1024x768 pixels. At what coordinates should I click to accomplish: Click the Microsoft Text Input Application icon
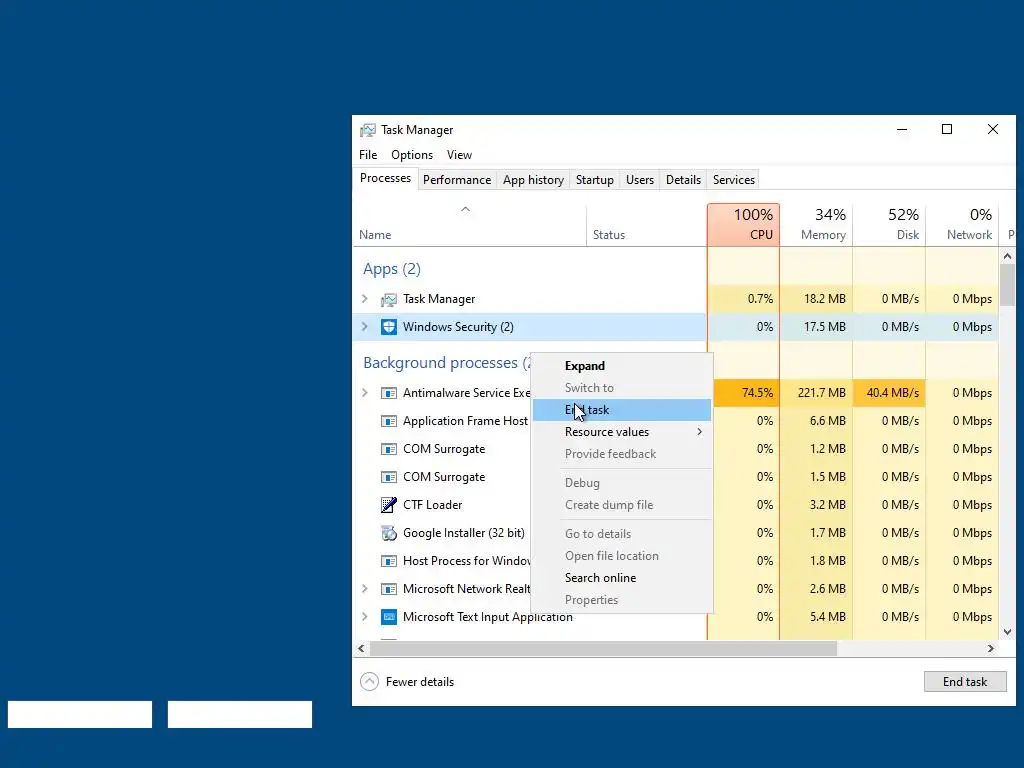[389, 617]
